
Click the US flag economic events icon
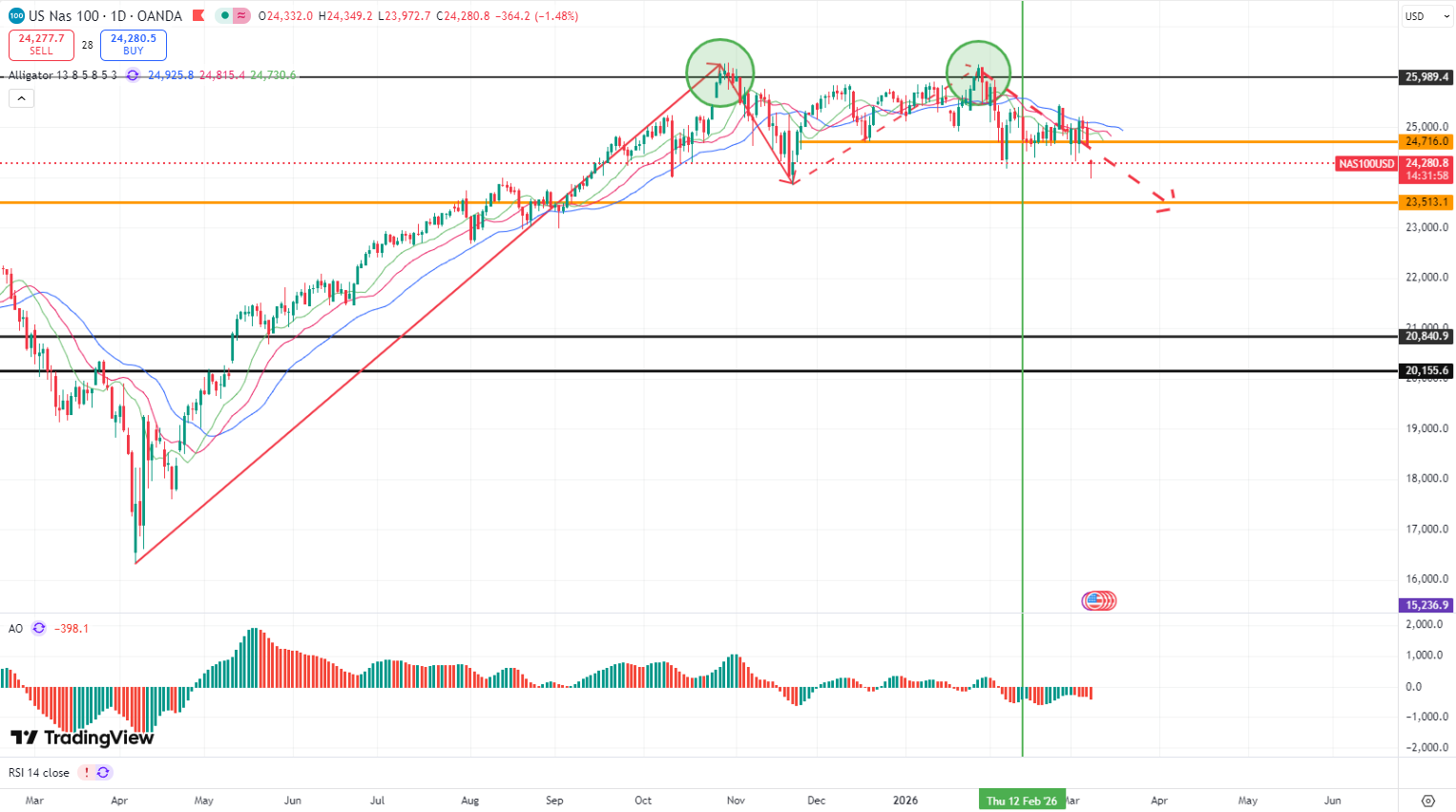[1099, 600]
